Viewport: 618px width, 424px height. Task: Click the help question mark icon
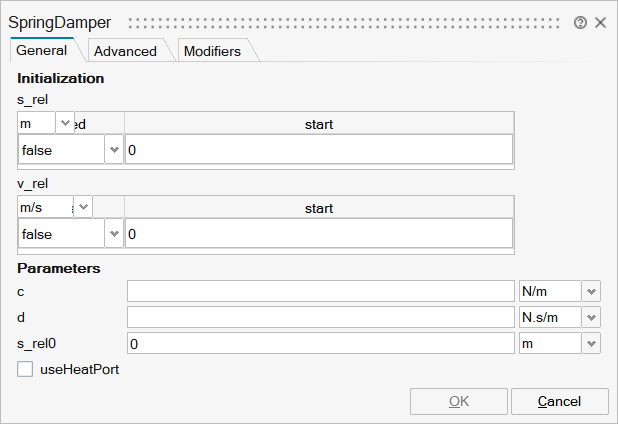[580, 22]
